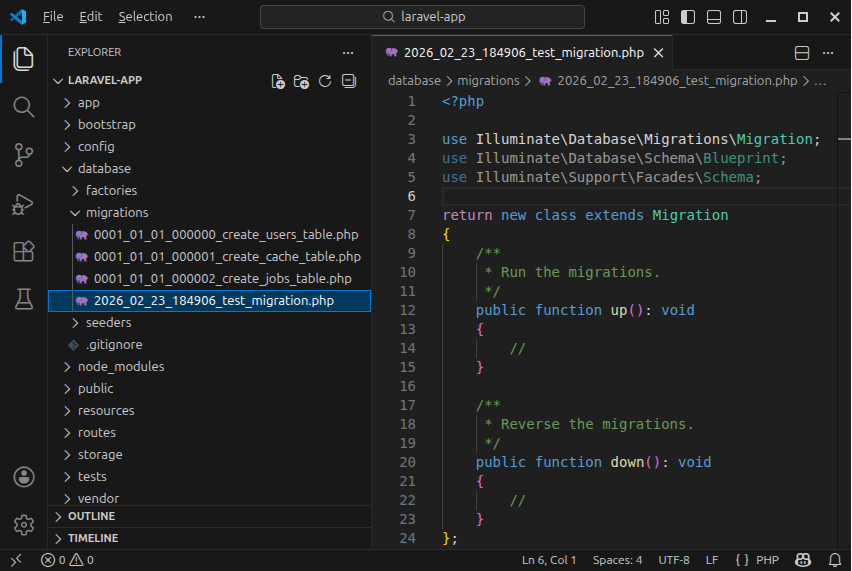This screenshot has height=571, width=852.
Task: Create a new folder in LARAVEL-APP
Action: (302, 81)
